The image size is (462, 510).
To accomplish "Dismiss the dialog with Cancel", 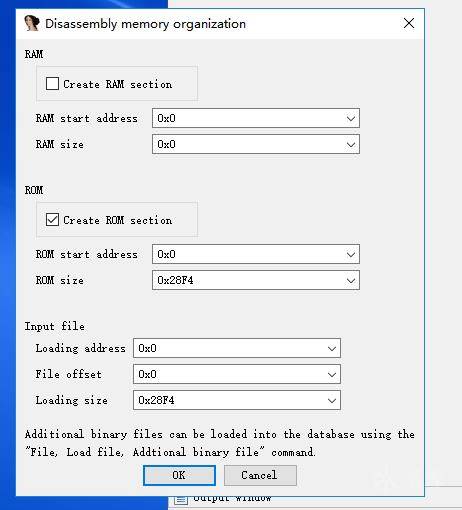I will click(260, 475).
